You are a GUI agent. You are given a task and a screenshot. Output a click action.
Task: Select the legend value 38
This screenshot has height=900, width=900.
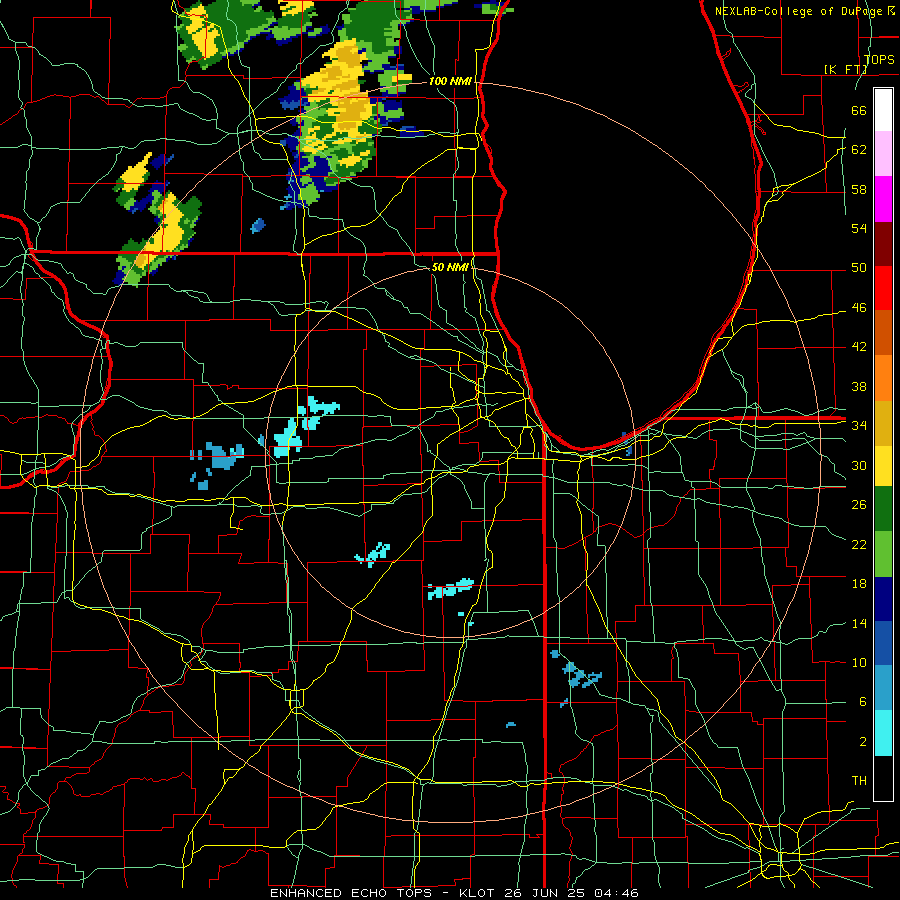tap(859, 386)
